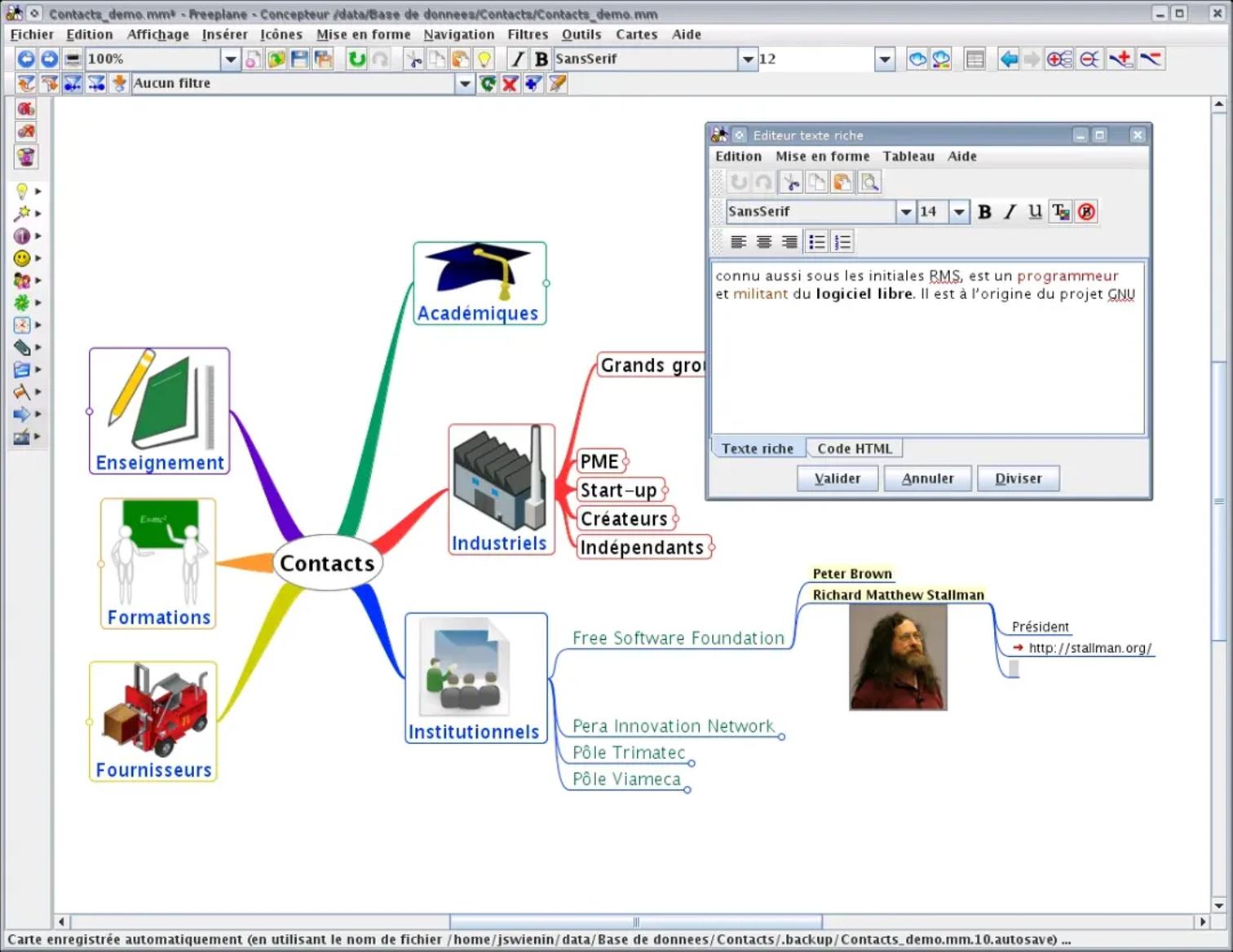The width and height of the screenshot is (1233, 952).
Task: Select the central Contacts node
Action: (327, 563)
